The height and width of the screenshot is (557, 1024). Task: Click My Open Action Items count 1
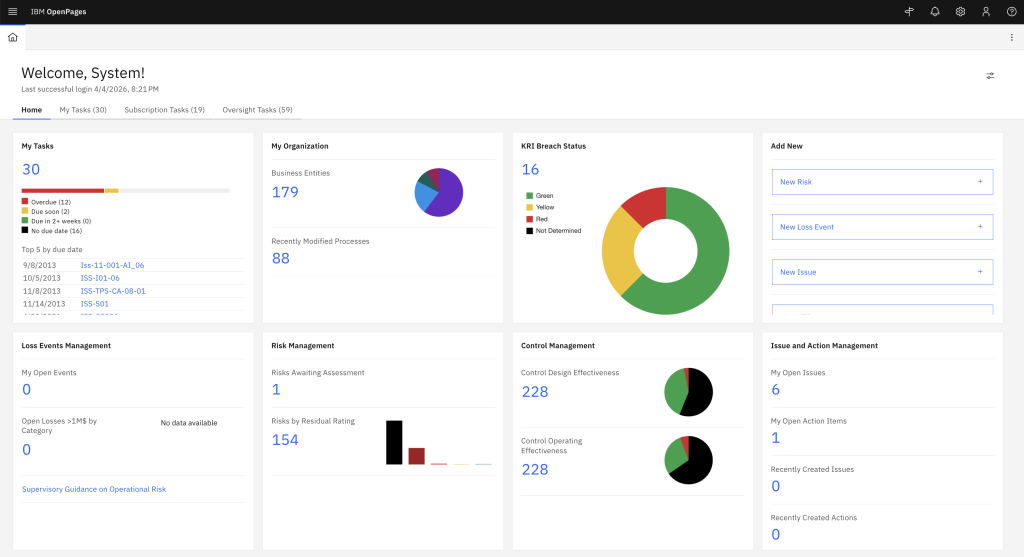tap(775, 438)
